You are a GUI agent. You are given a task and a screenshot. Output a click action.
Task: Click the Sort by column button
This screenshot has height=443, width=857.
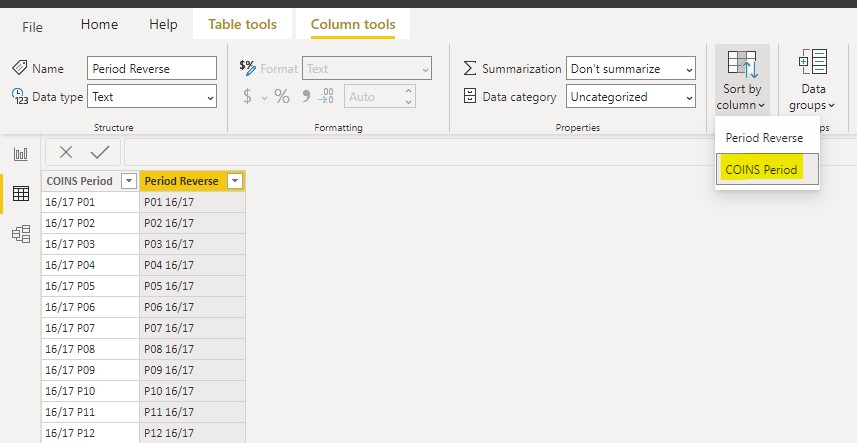coord(742,80)
